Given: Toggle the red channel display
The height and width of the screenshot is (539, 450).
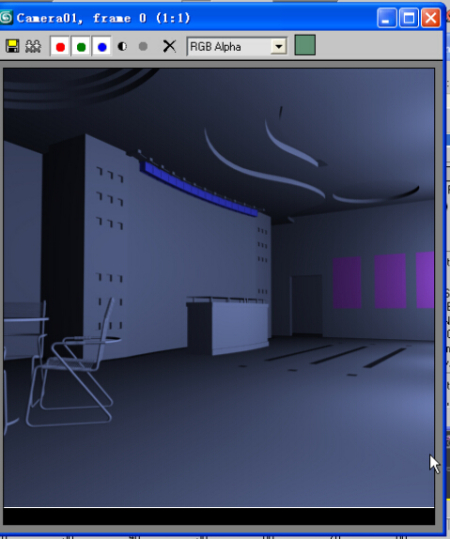Looking at the screenshot, I should tap(61, 46).
